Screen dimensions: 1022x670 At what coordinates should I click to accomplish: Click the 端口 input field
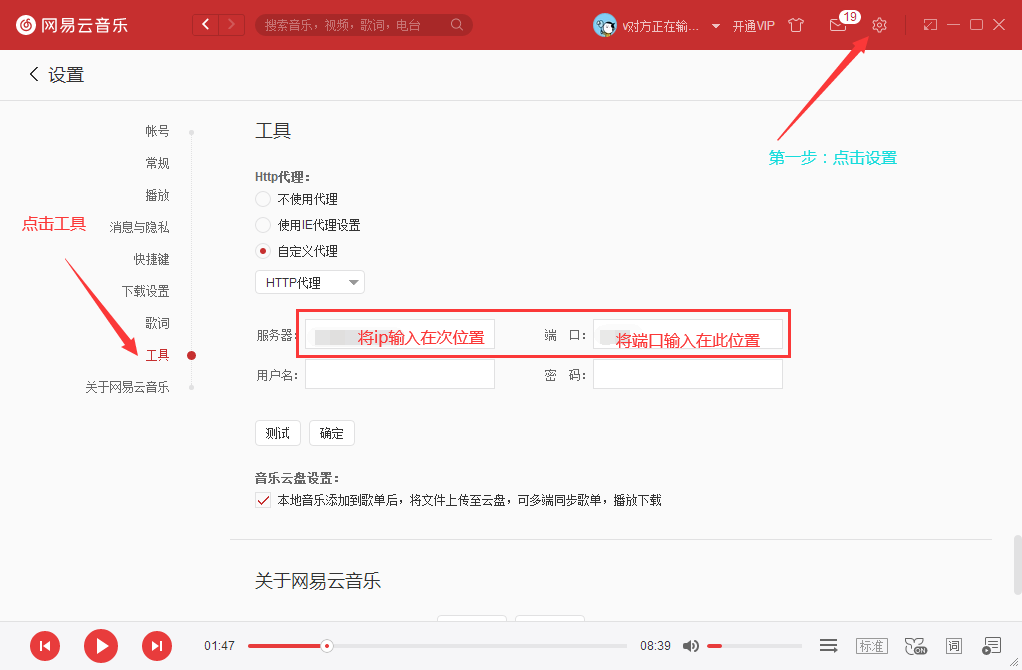(688, 334)
